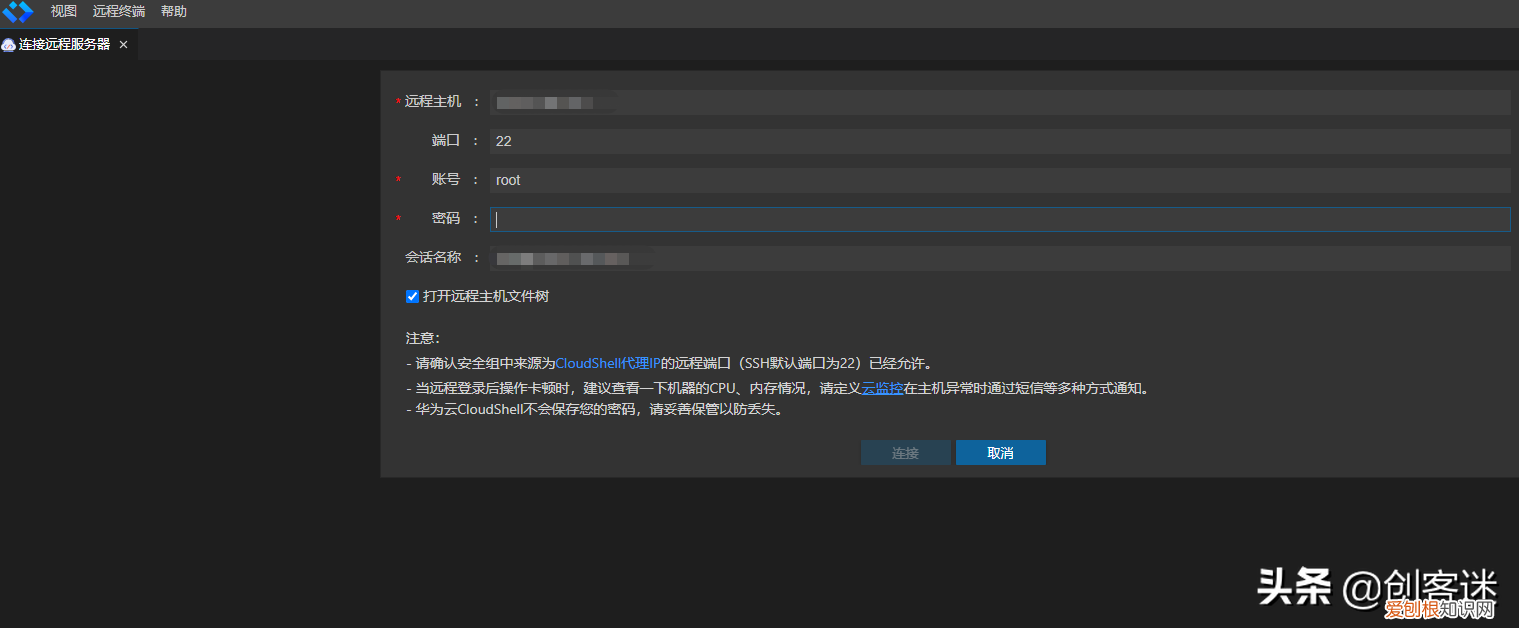Screen dimensions: 1519x628
Task: Click the CloudShell diamond logo icon
Action: pos(17,12)
